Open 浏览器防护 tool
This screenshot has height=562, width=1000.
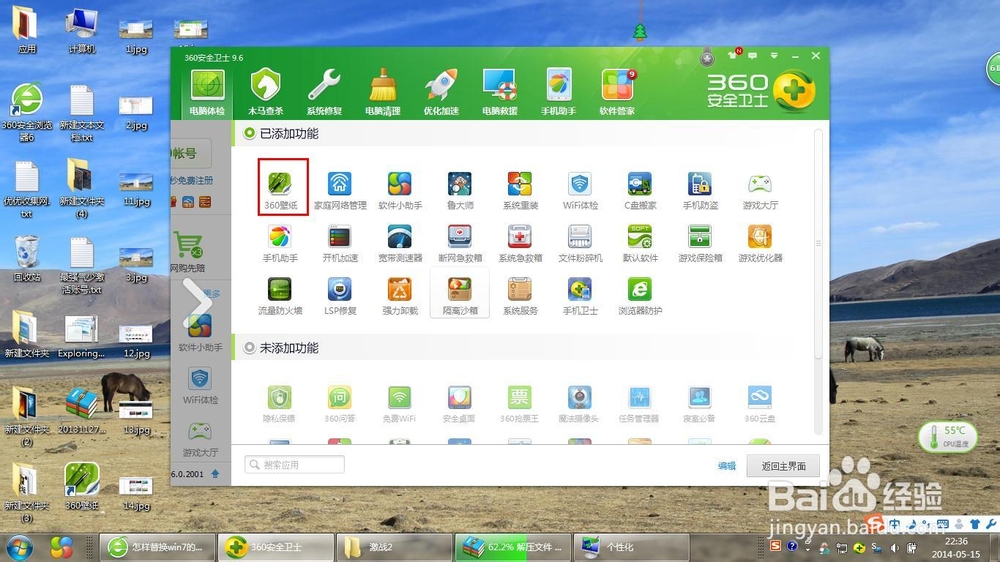(x=640, y=296)
